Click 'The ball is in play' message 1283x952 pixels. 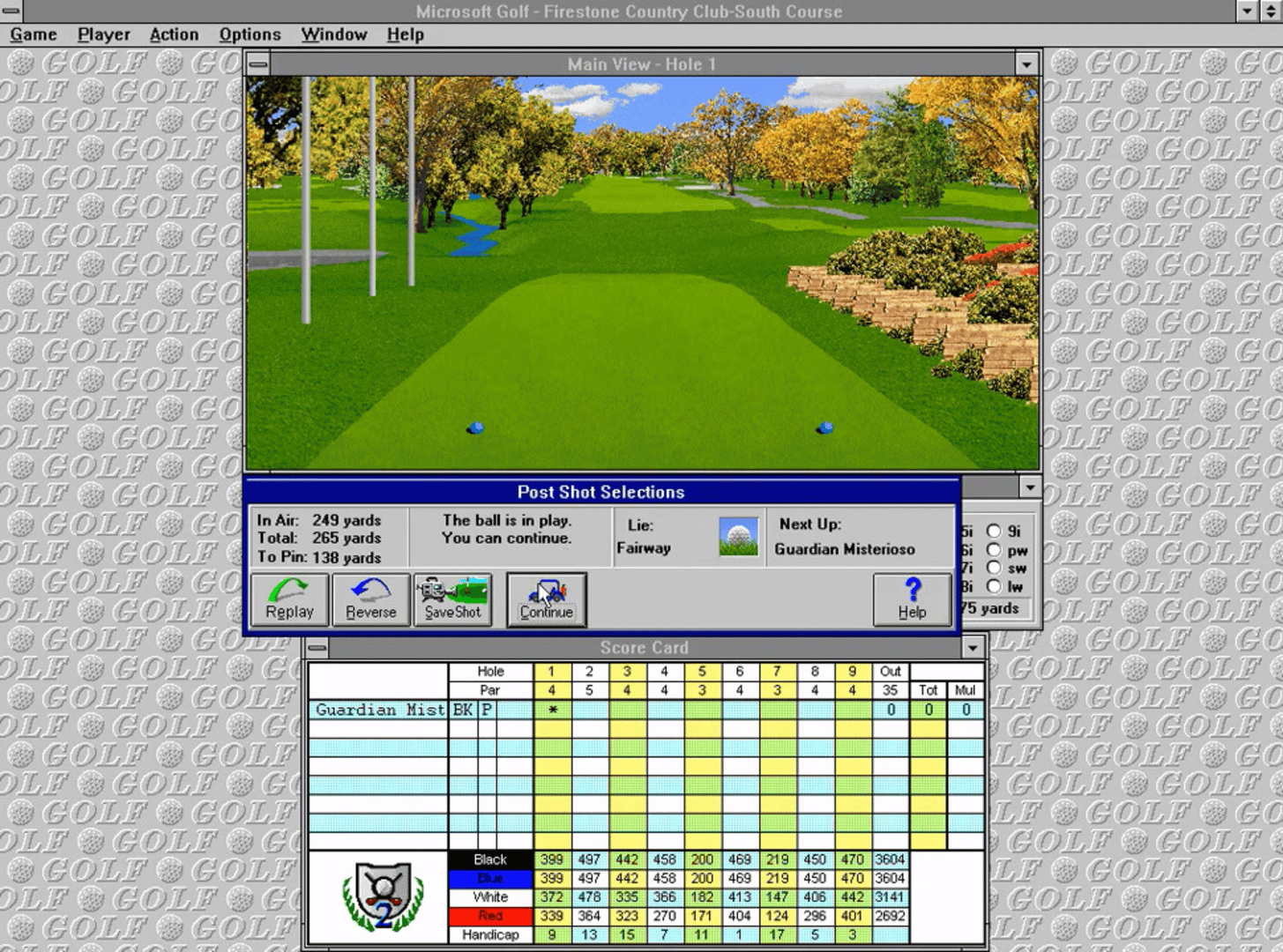coord(507,520)
